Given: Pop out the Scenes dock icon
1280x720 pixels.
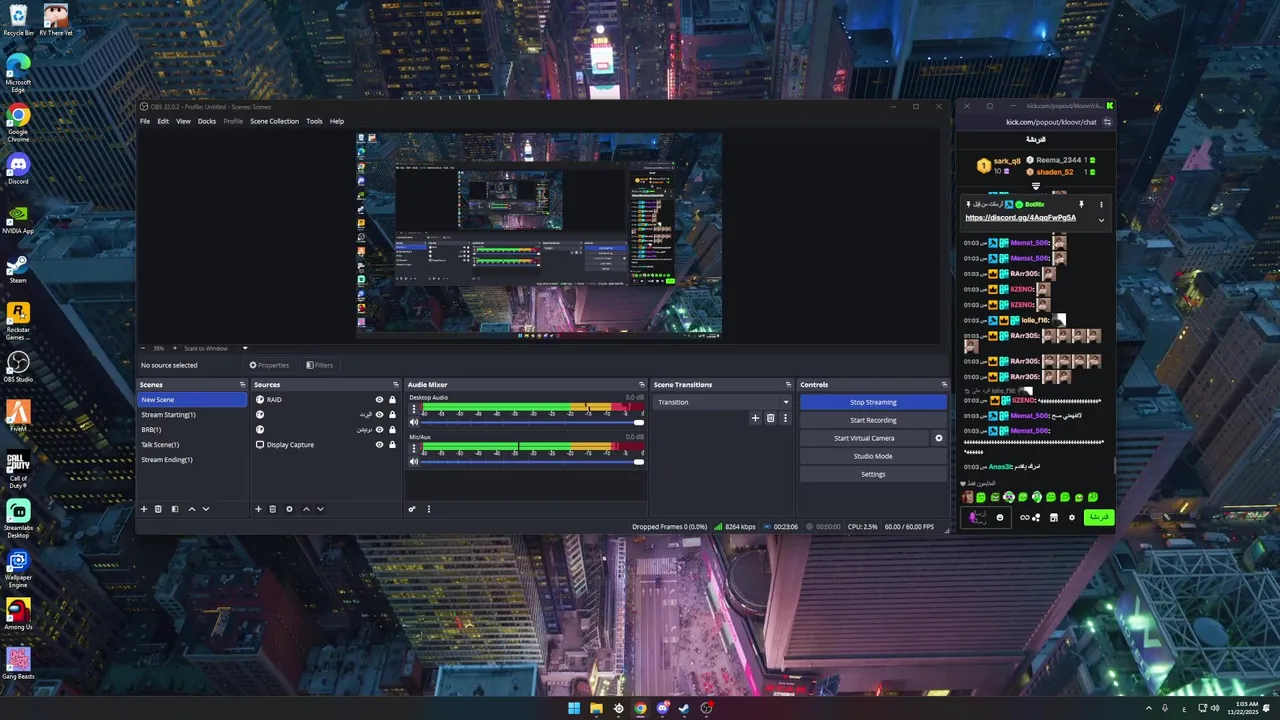Looking at the screenshot, I should (242, 385).
